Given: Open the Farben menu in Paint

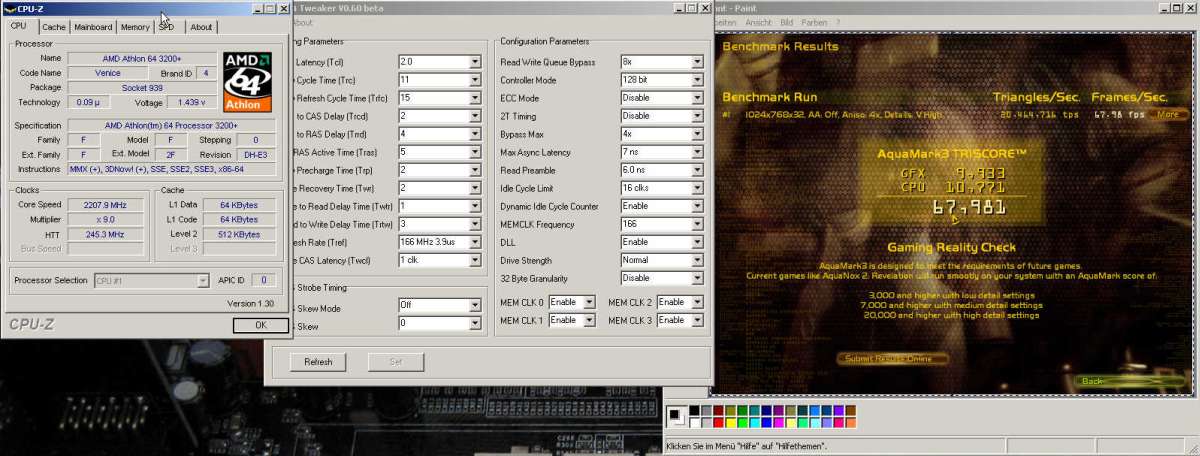Looking at the screenshot, I should (x=815, y=22).
